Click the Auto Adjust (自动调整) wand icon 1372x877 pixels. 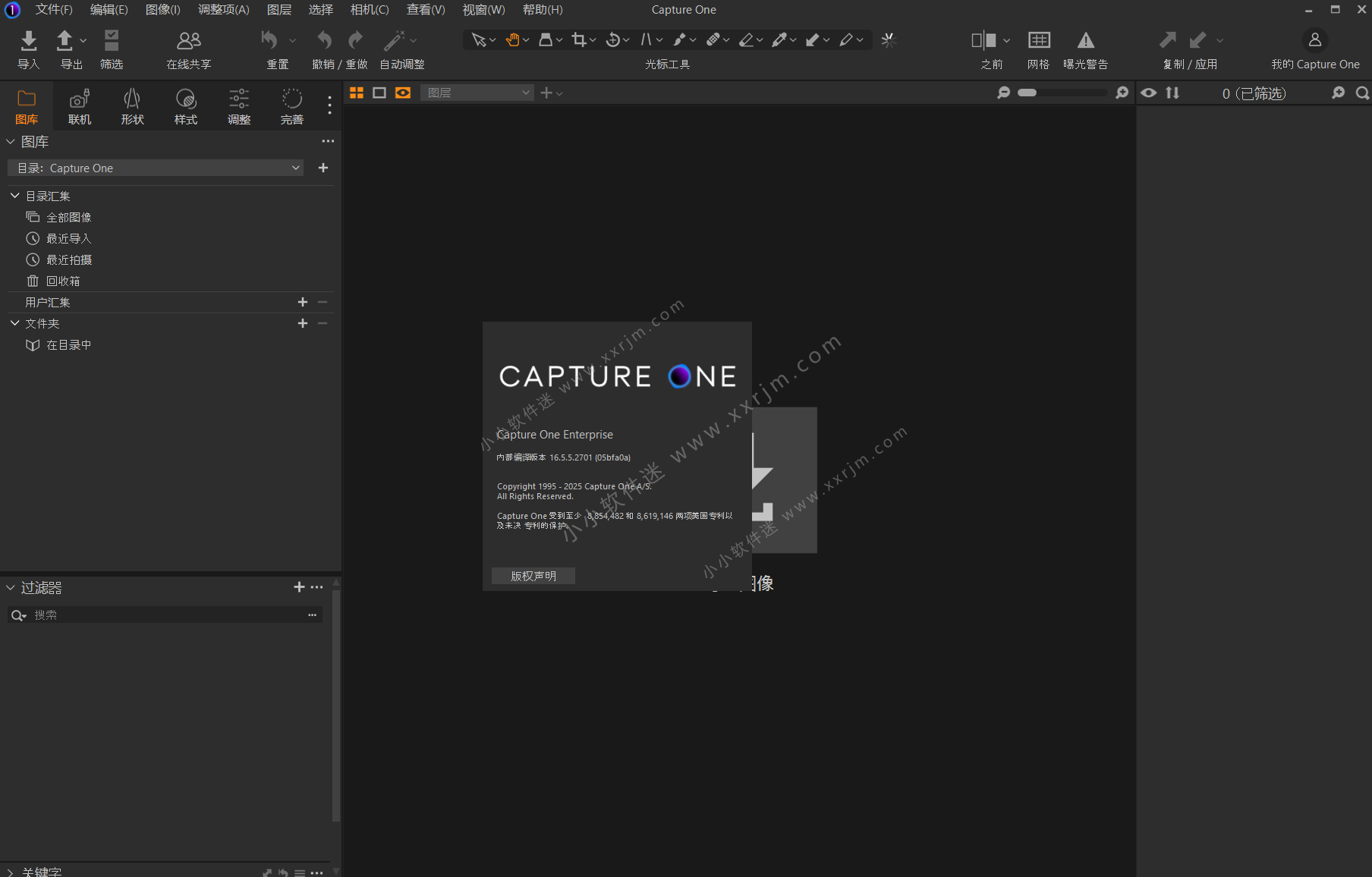(x=394, y=40)
